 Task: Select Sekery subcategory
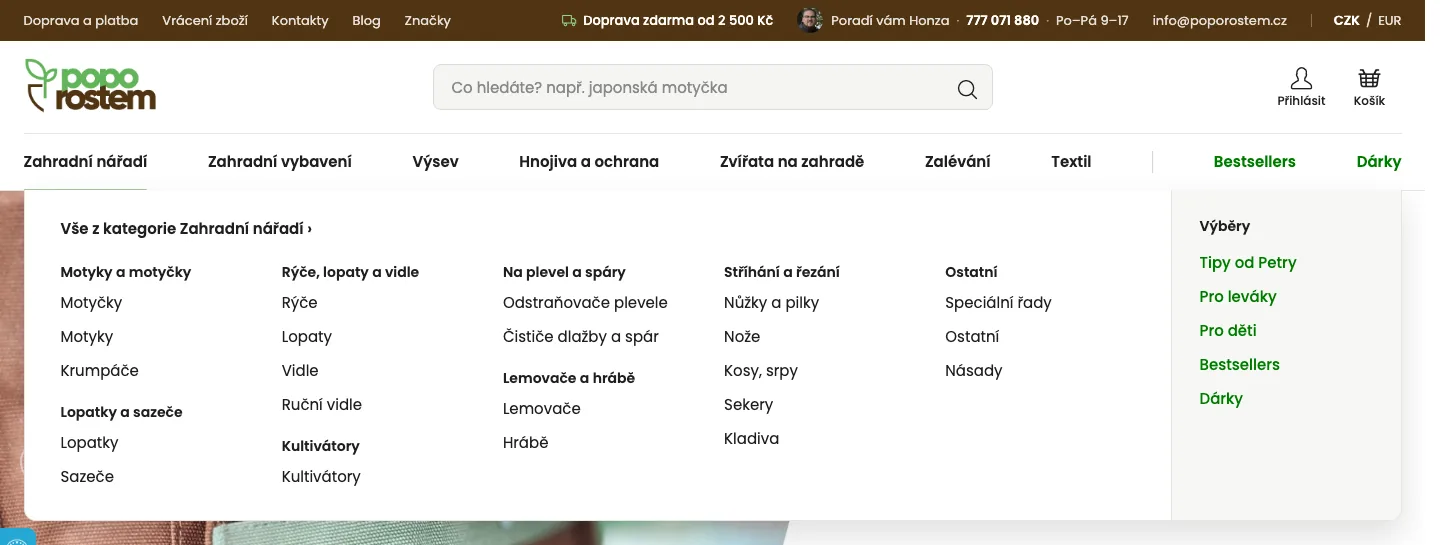coord(748,404)
